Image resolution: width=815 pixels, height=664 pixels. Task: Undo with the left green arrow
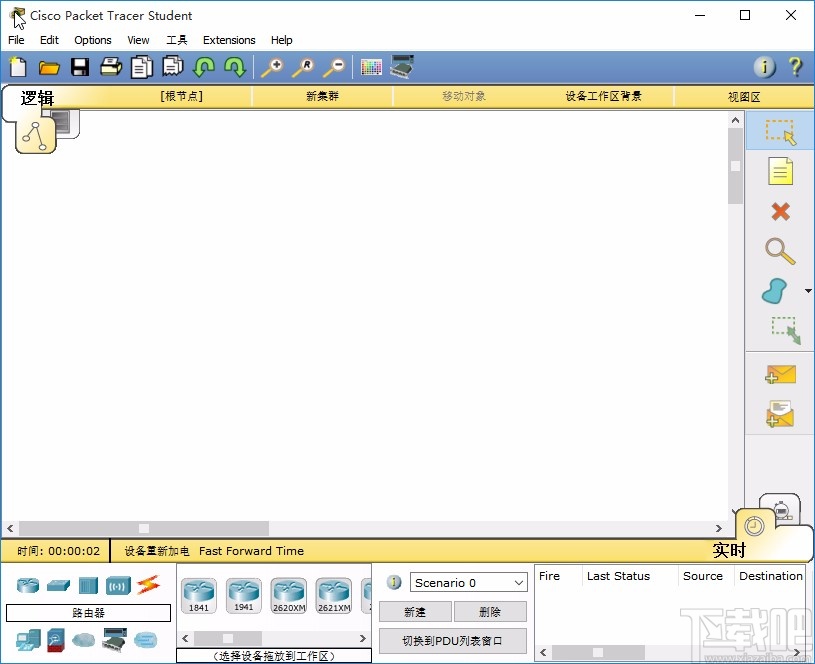pyautogui.click(x=204, y=68)
